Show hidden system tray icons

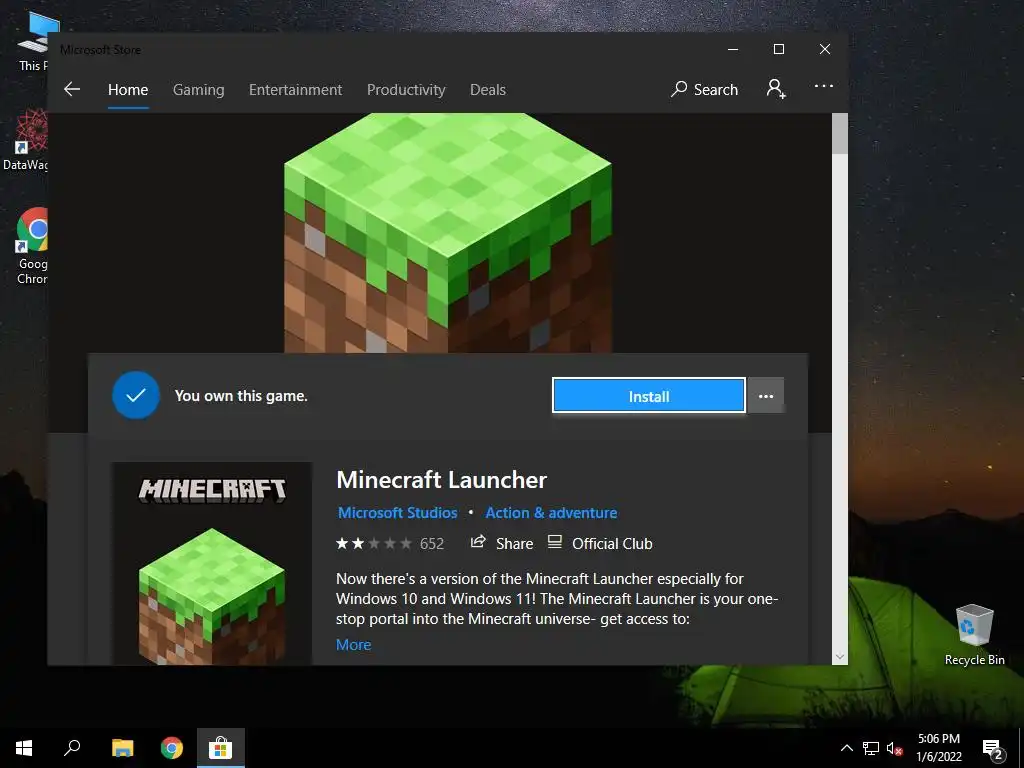click(846, 748)
